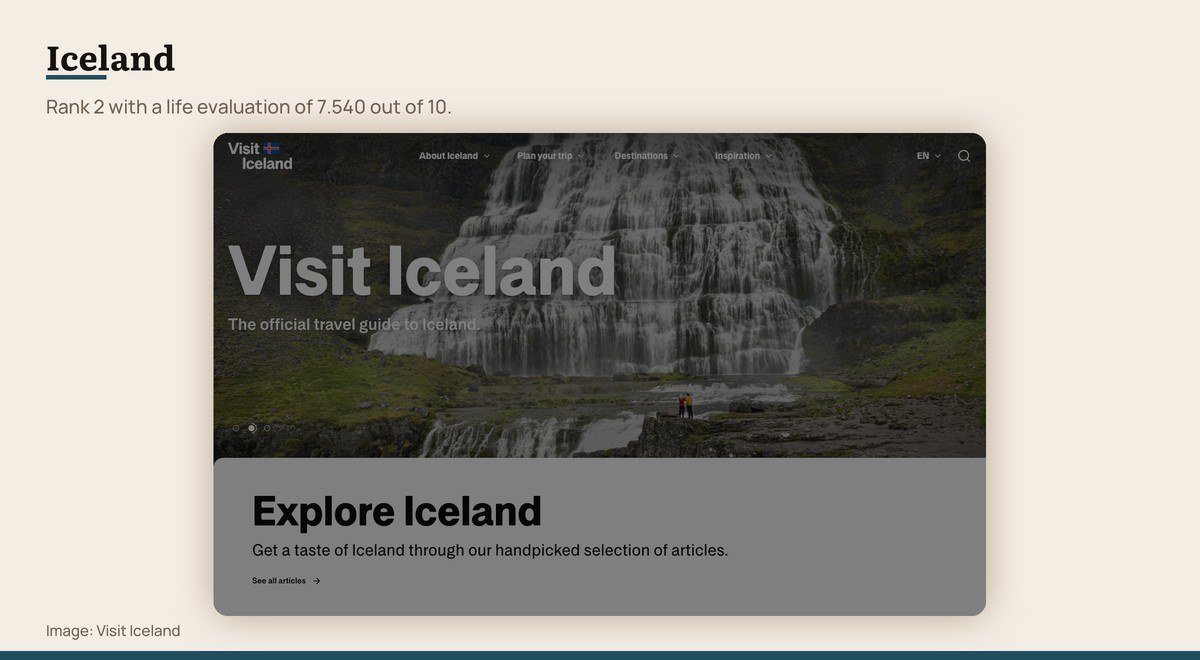This screenshot has width=1200, height=660.
Task: Click the Rank 2 life evaluation text
Action: click(x=249, y=106)
